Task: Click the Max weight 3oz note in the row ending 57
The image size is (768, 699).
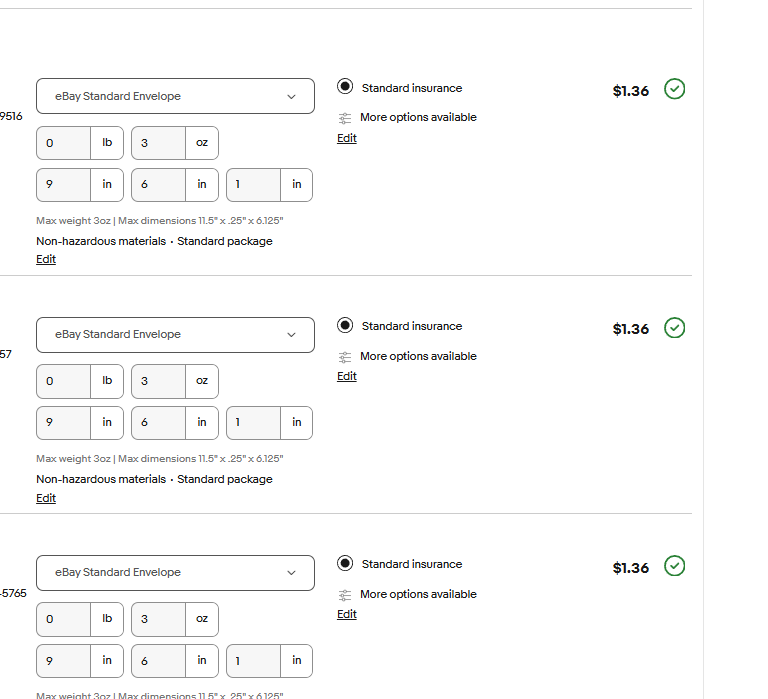Action: click(160, 459)
